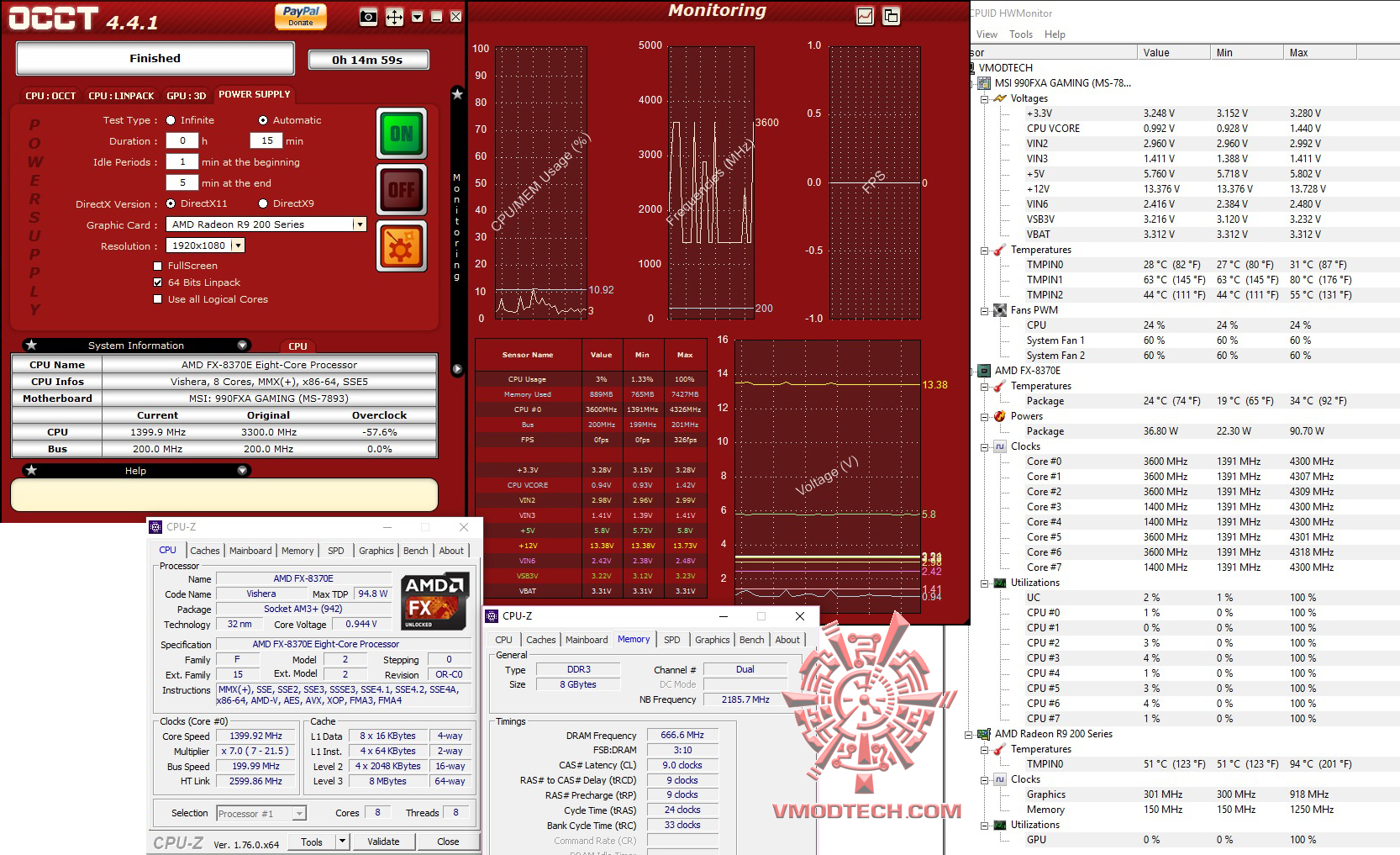The height and width of the screenshot is (855, 1400).
Task: Click the OCCT screenshot camera icon
Action: 368,16
